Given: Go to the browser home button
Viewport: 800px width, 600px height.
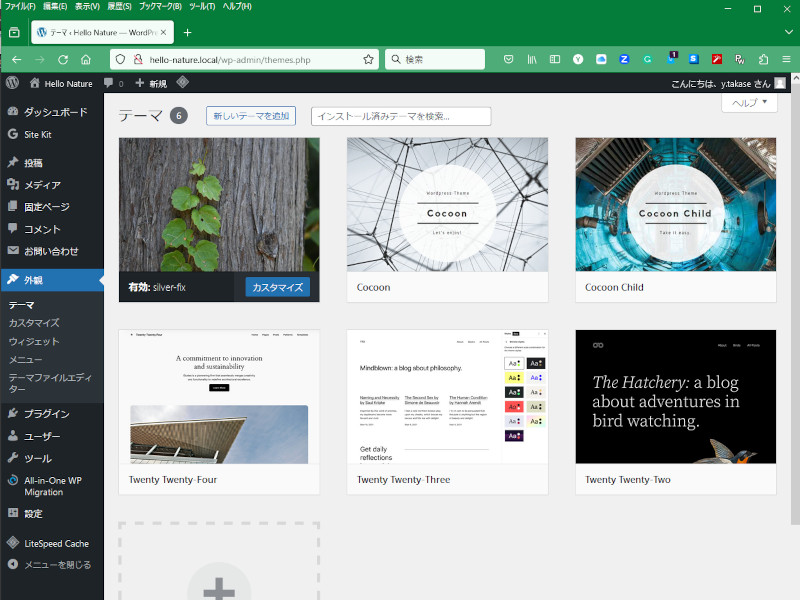Looking at the screenshot, I should point(87,60).
